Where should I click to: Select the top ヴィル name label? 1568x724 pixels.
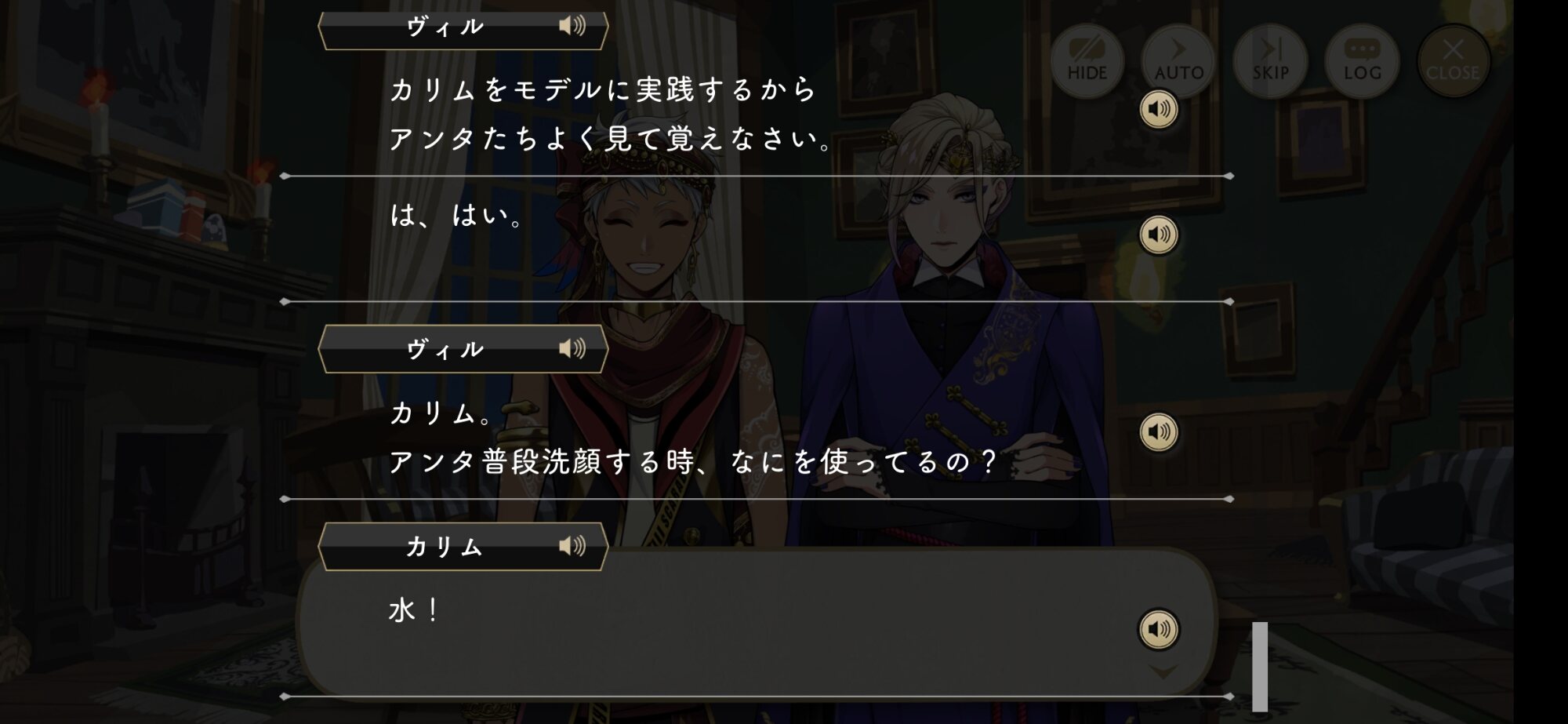click(445, 27)
